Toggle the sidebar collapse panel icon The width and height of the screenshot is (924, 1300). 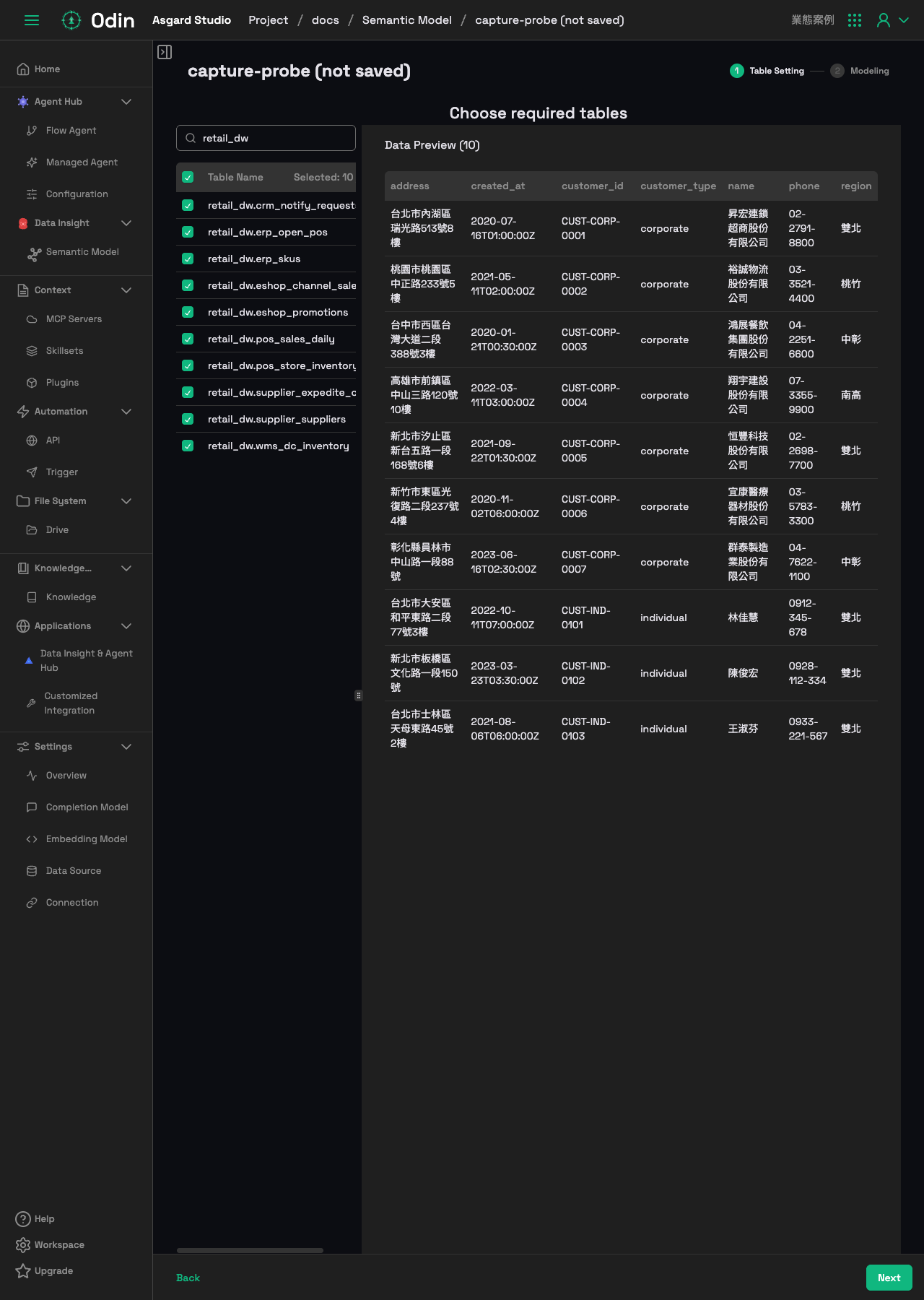(165, 52)
